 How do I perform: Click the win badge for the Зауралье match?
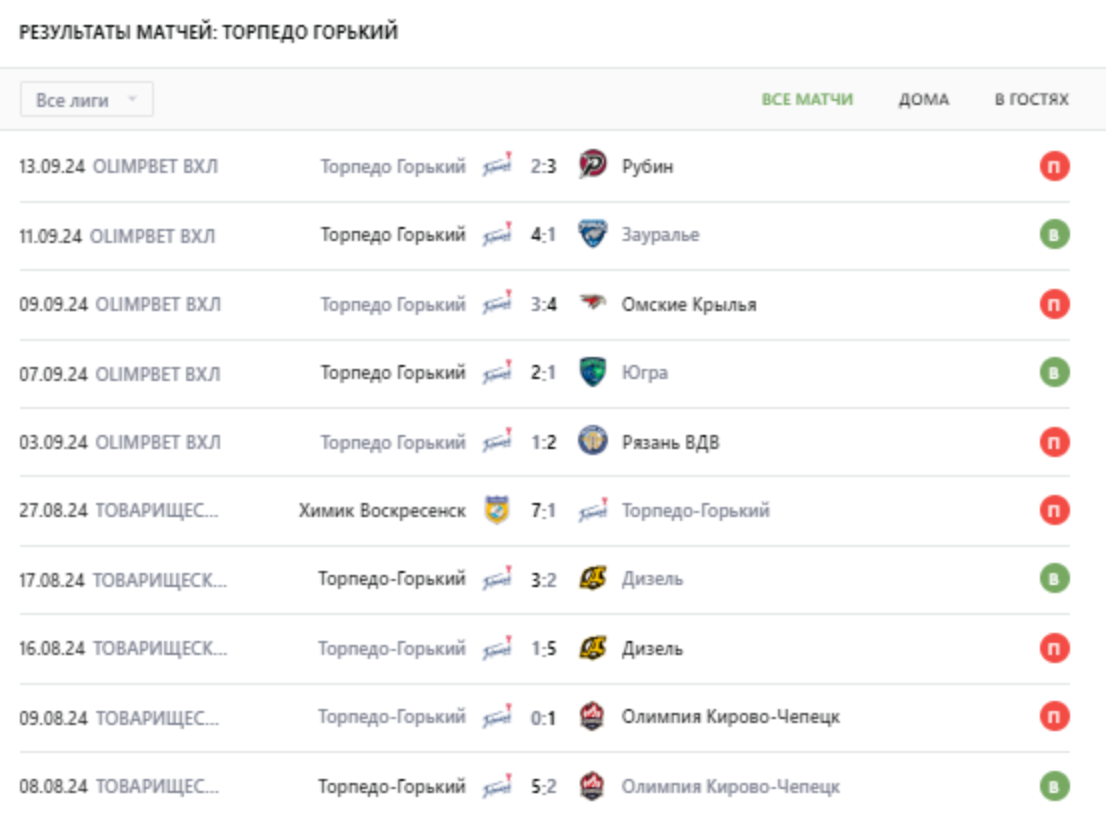1054,235
